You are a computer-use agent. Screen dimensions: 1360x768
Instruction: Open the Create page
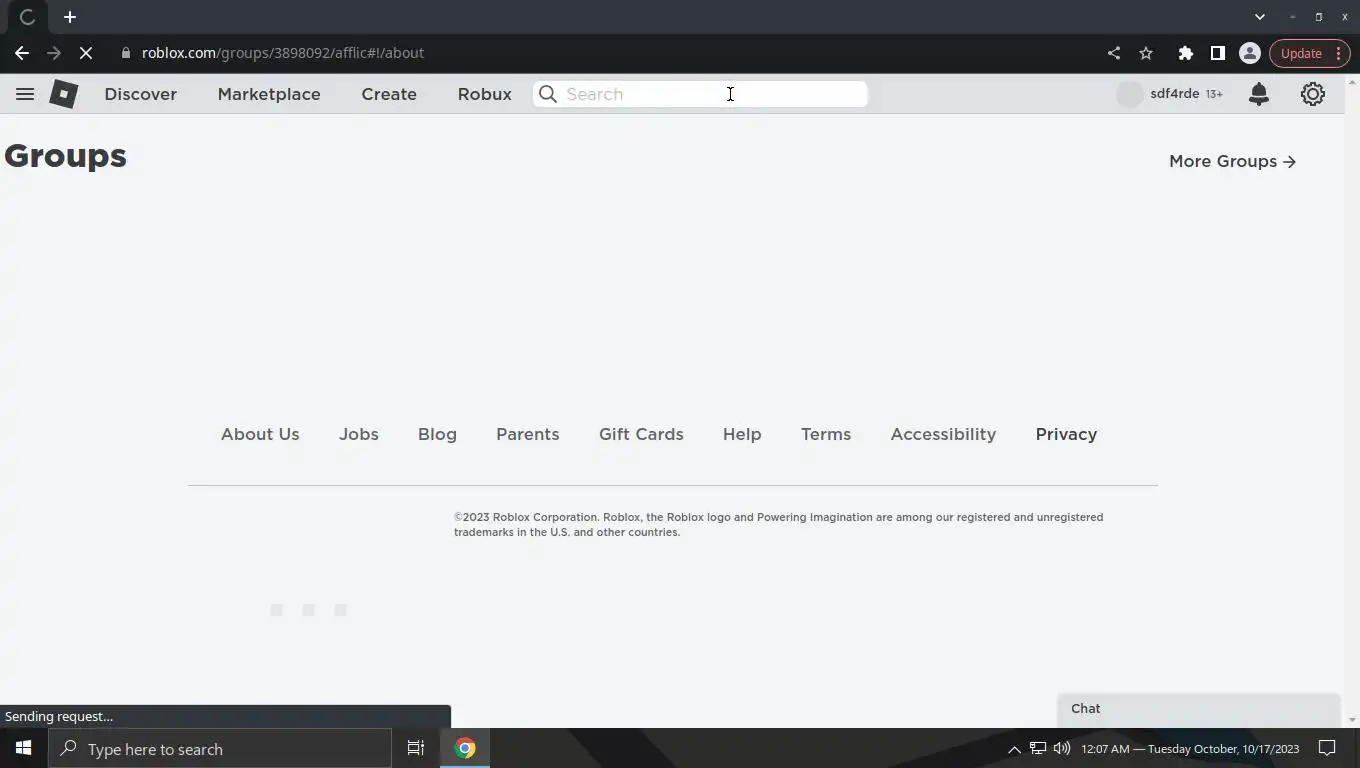389,94
